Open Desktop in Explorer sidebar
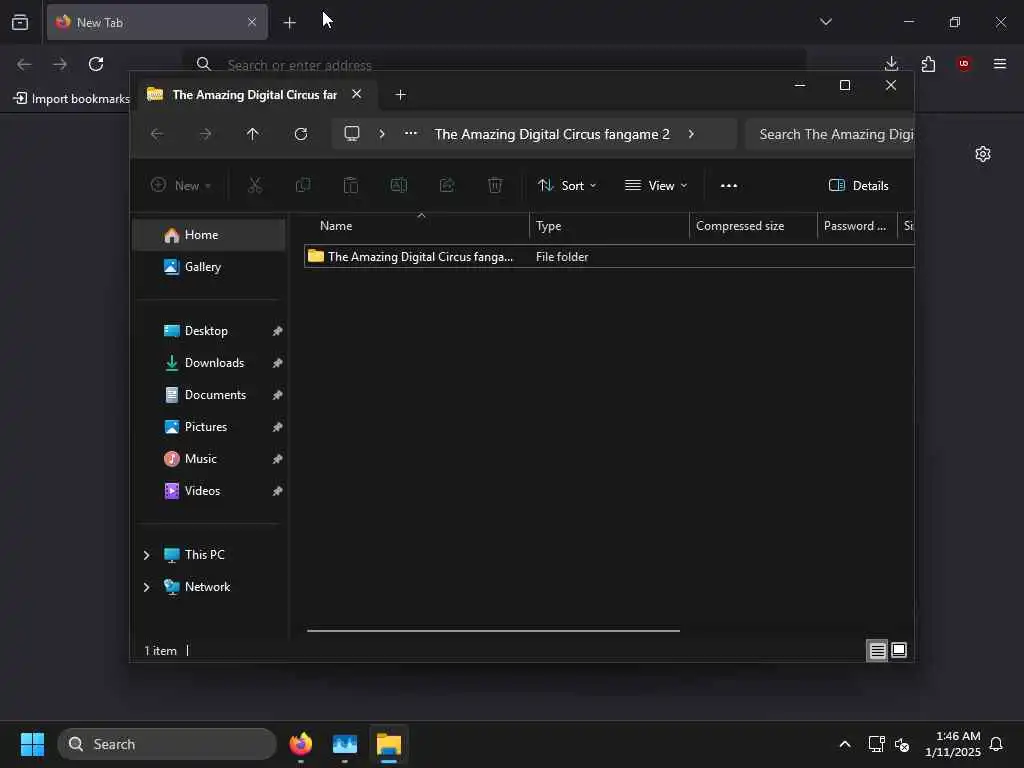 point(209,330)
